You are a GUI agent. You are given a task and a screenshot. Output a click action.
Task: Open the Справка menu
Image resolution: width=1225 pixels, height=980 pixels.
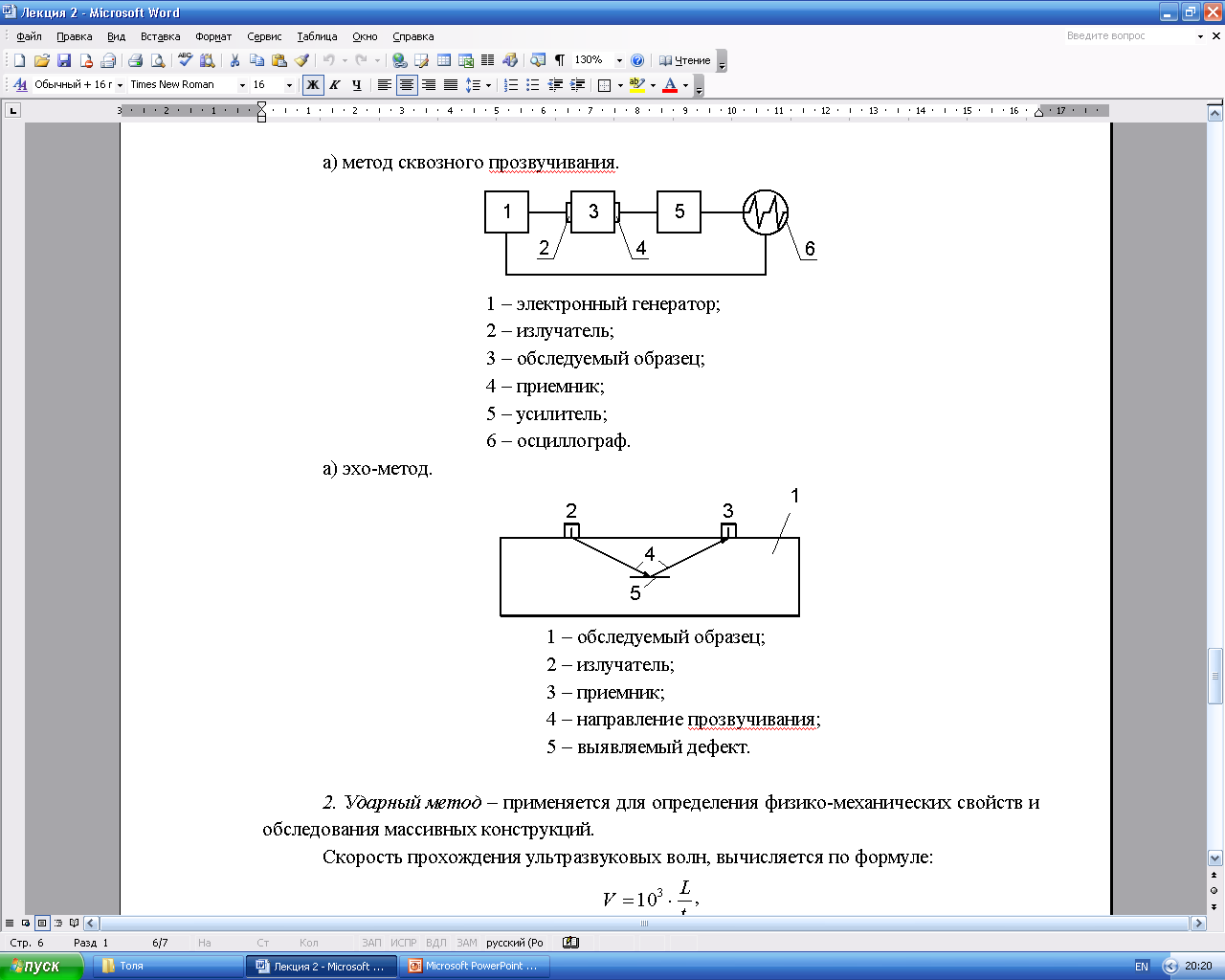point(413,36)
